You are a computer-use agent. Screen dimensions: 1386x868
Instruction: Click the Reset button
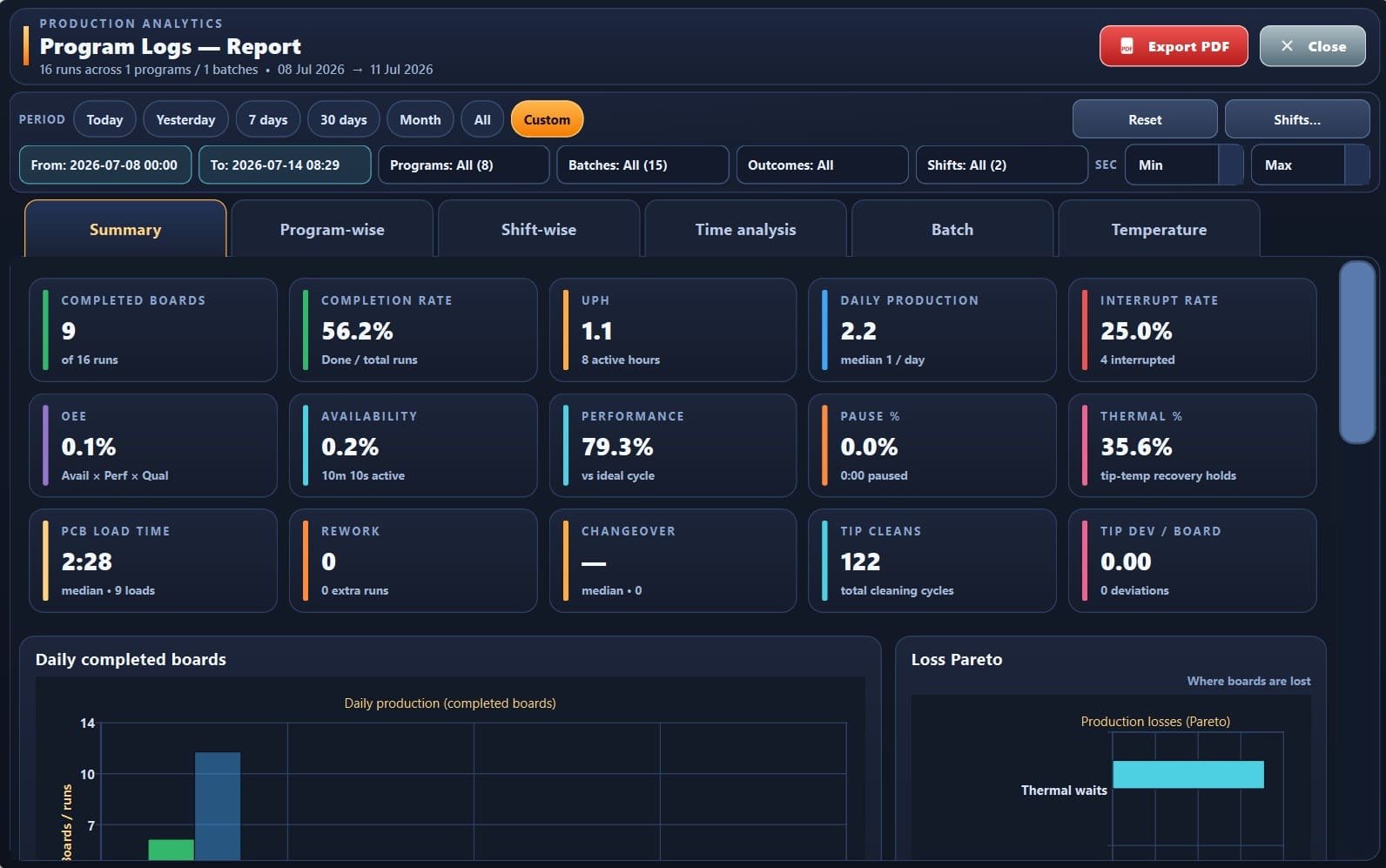(1145, 119)
